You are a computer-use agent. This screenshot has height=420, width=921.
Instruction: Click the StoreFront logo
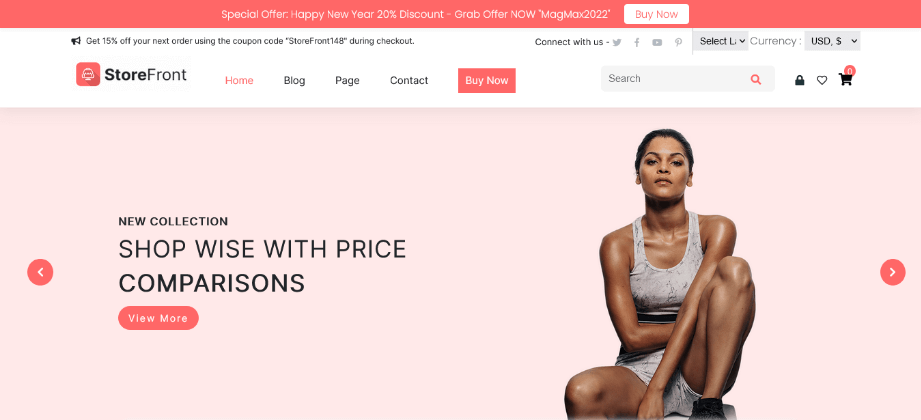[132, 75]
